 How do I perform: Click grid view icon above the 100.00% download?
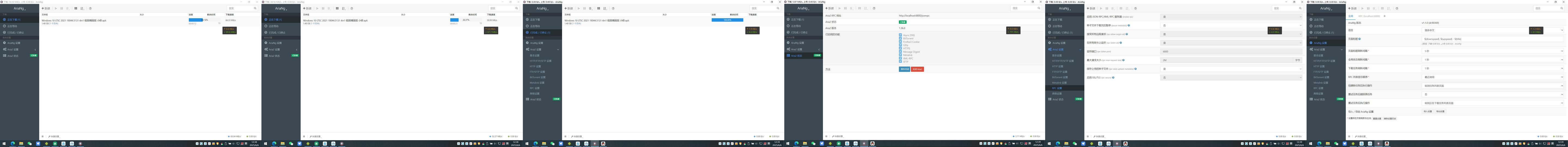pyautogui.click(x=598, y=8)
